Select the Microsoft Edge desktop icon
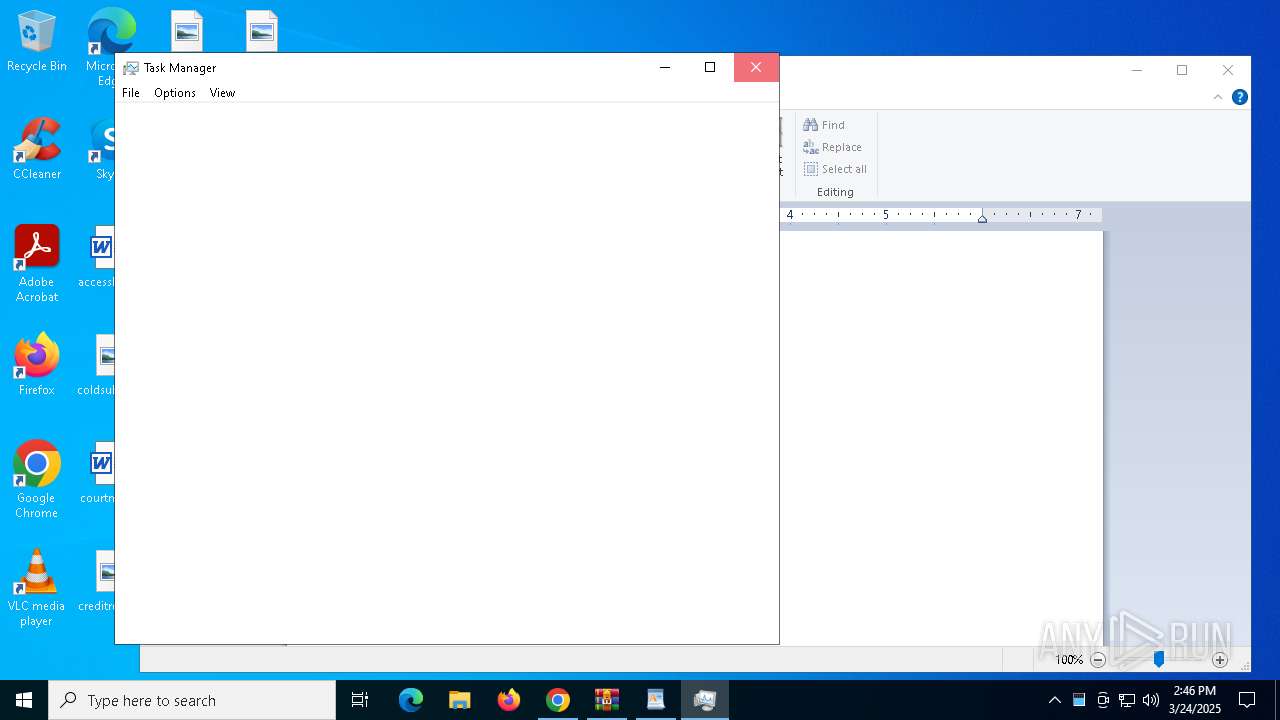Image resolution: width=1280 pixels, height=720 pixels. (100, 47)
